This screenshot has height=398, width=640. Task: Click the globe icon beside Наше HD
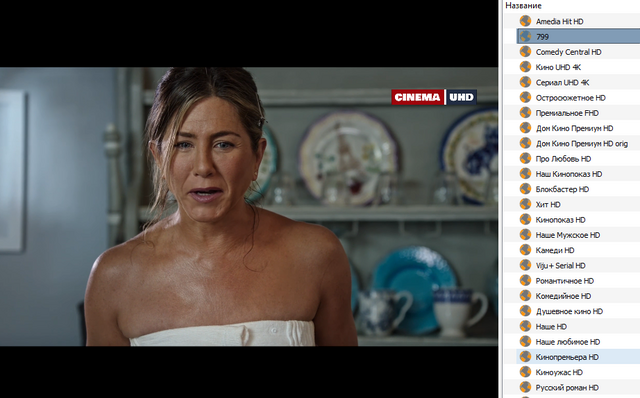(525, 326)
